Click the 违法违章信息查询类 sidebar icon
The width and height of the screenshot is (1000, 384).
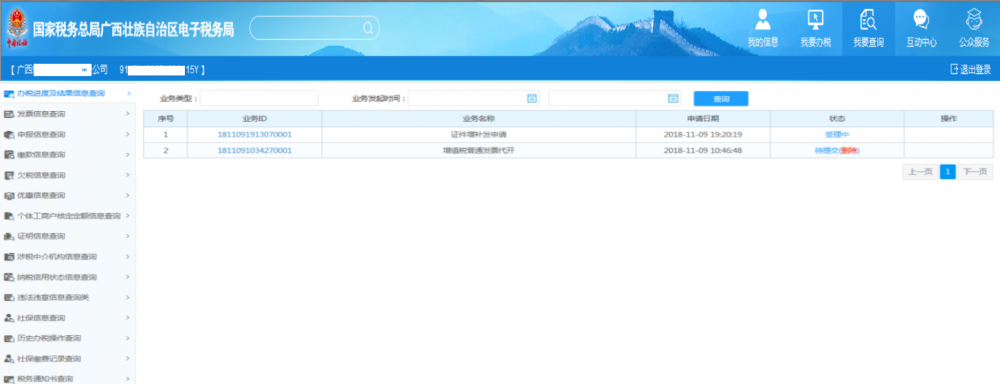click(x=9, y=298)
